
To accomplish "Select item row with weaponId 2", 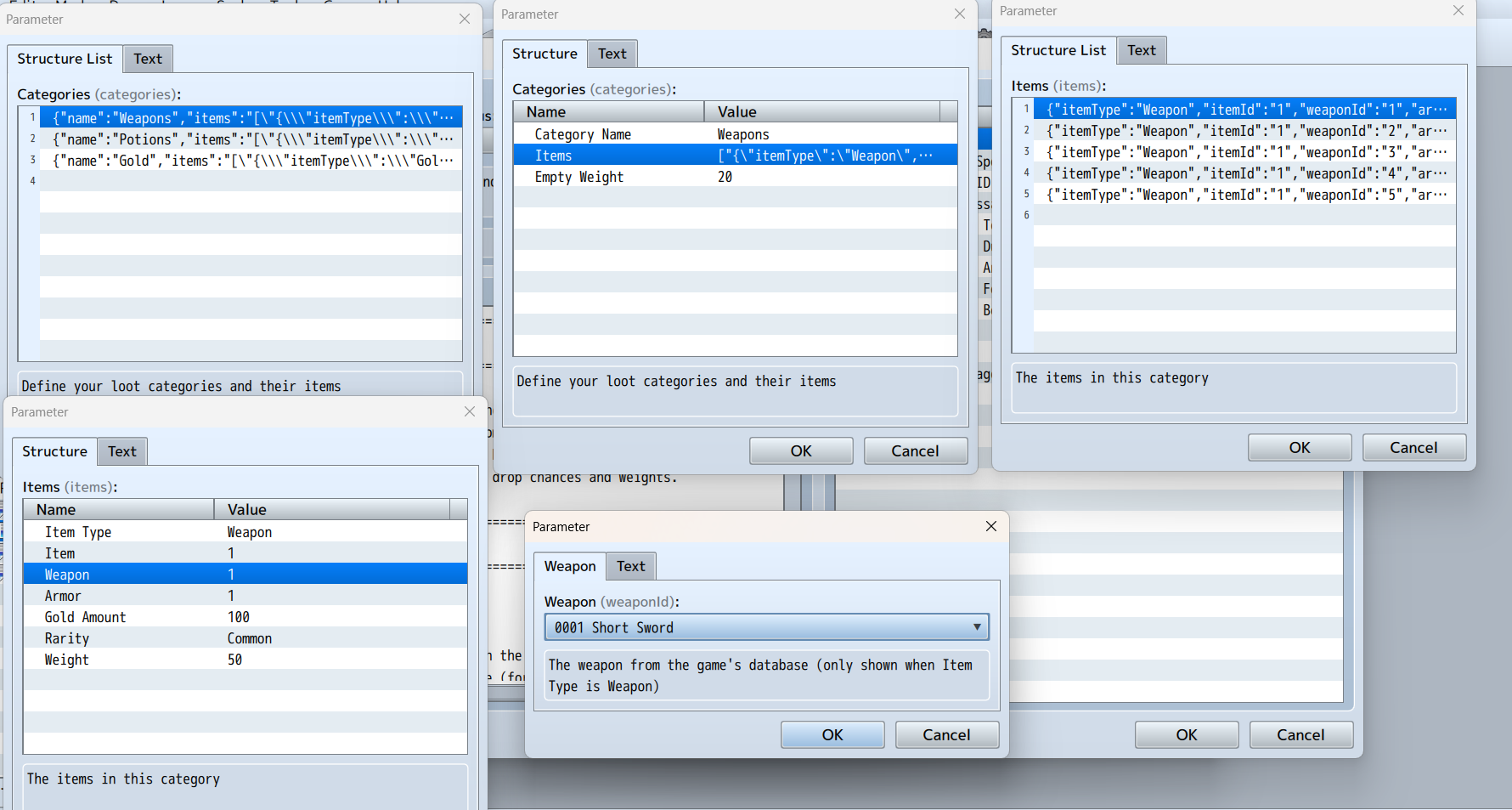I will pyautogui.click(x=1245, y=130).
